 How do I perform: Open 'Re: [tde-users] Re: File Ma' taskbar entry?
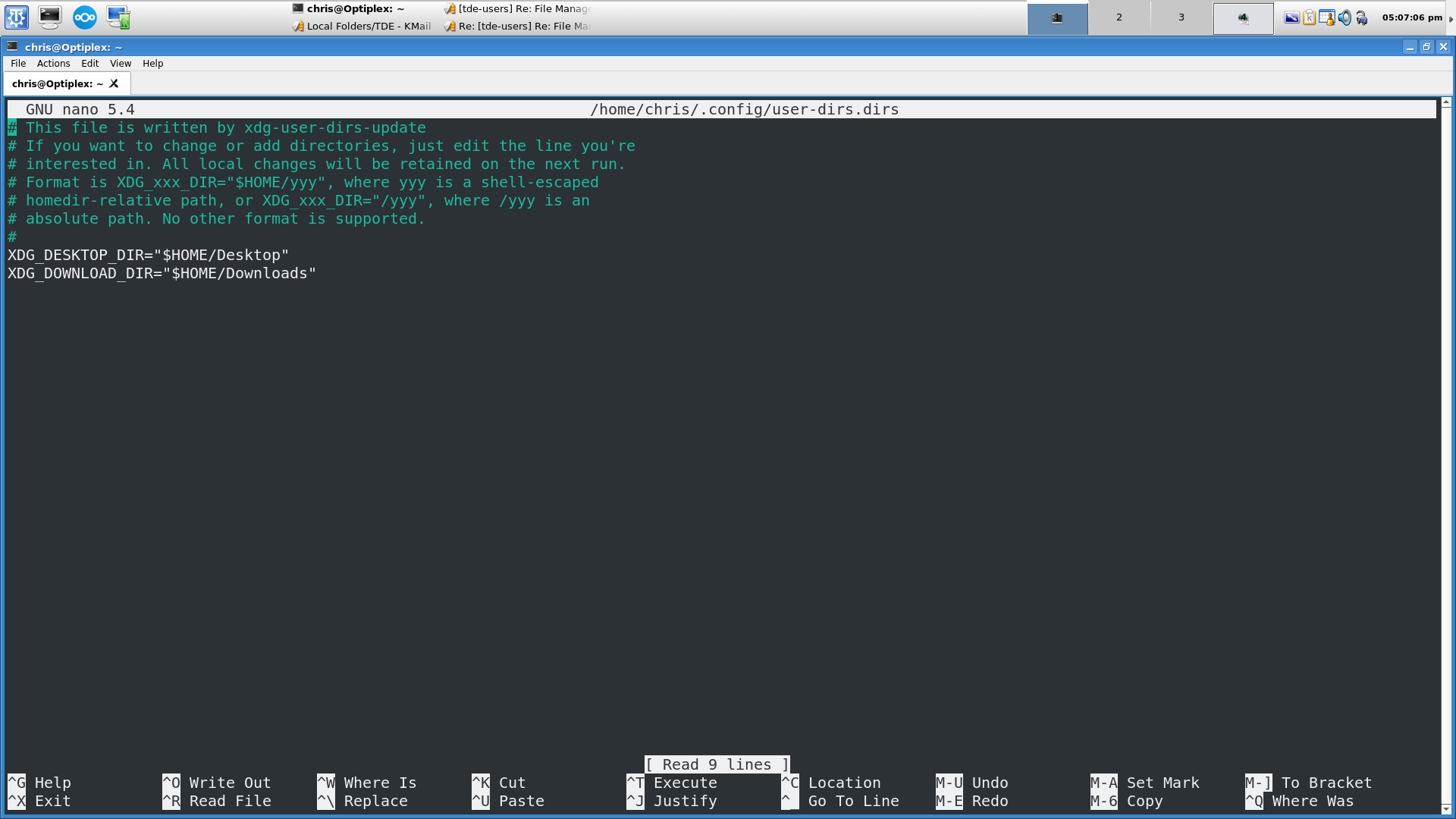pos(517,26)
